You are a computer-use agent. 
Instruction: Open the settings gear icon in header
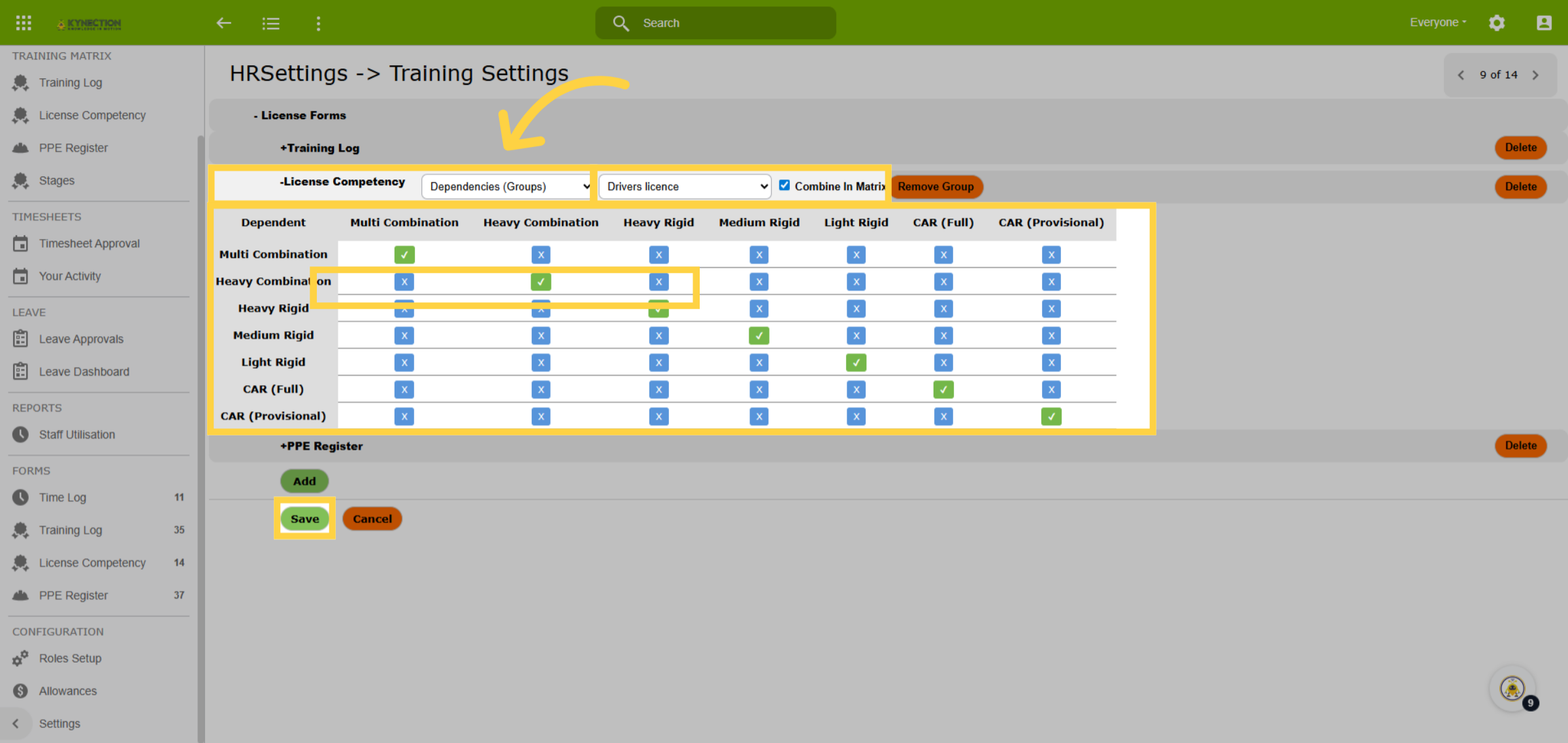tap(1497, 23)
